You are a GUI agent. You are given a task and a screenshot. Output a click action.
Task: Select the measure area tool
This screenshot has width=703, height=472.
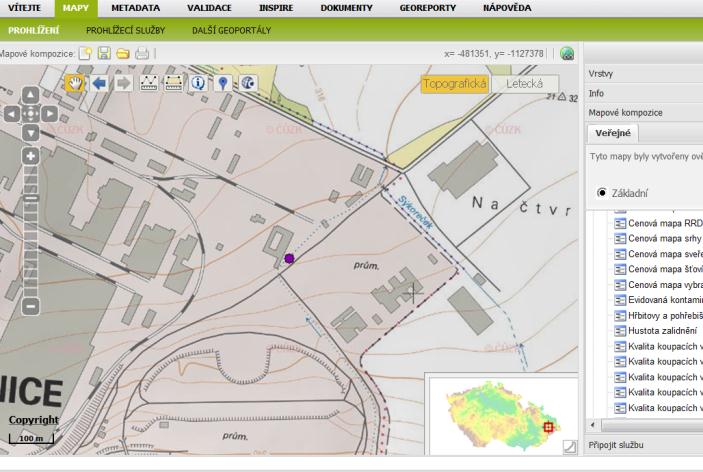click(x=174, y=83)
